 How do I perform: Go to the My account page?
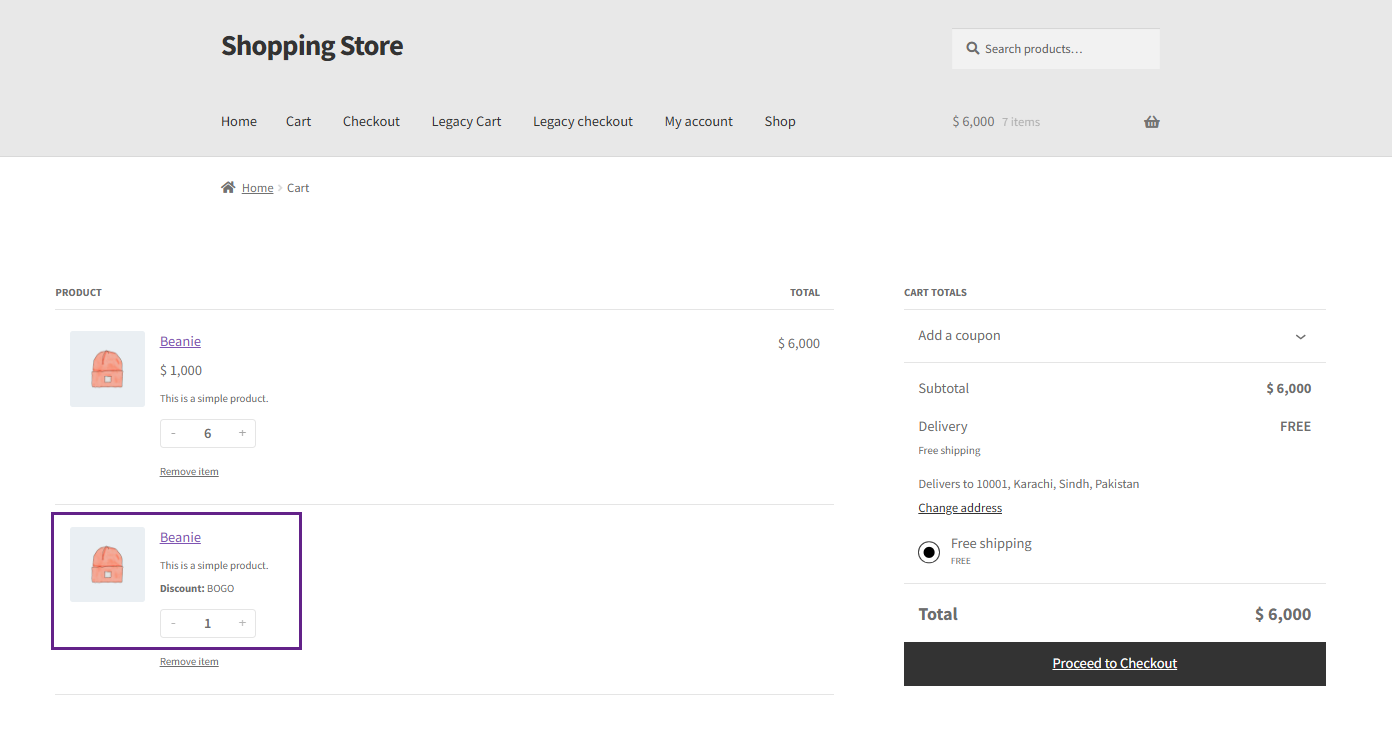click(698, 121)
